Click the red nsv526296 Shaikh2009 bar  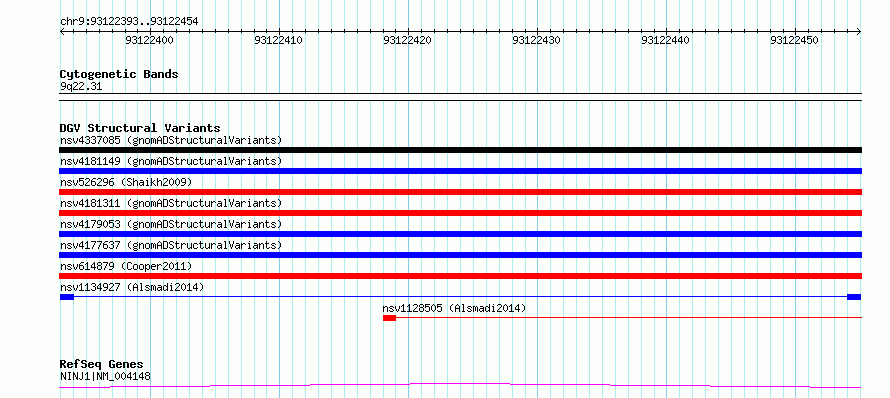point(460,192)
